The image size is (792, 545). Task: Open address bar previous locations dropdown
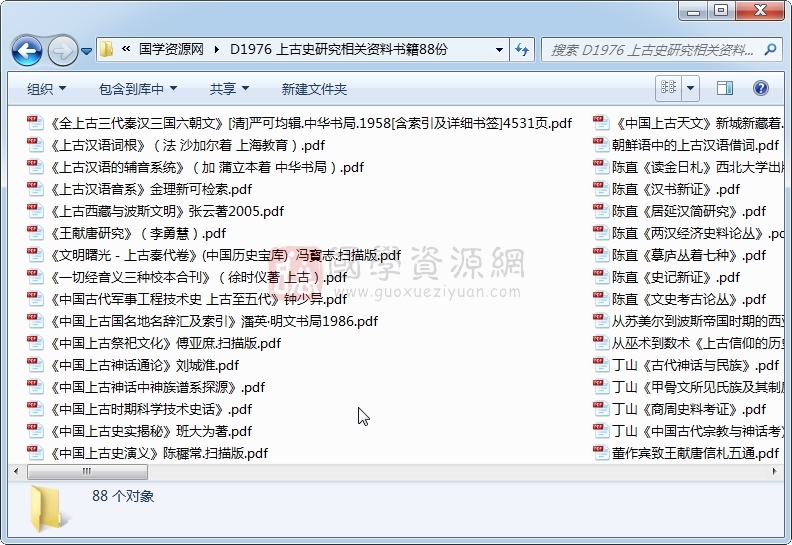[x=499, y=50]
